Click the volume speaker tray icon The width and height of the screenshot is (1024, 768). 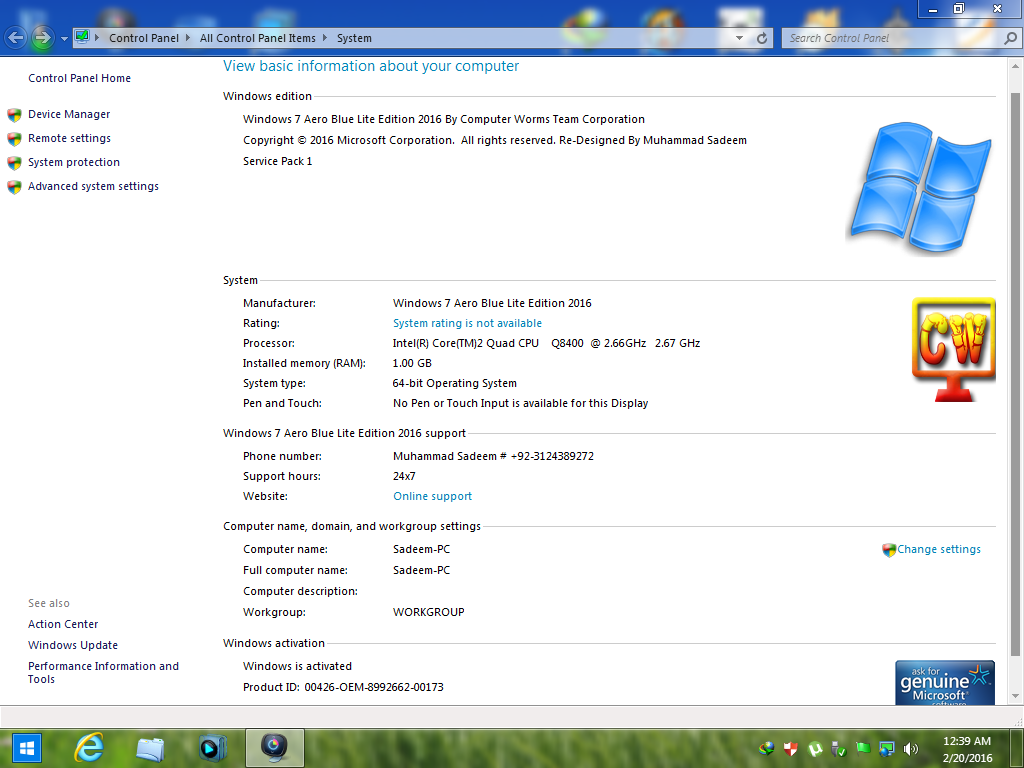point(910,748)
